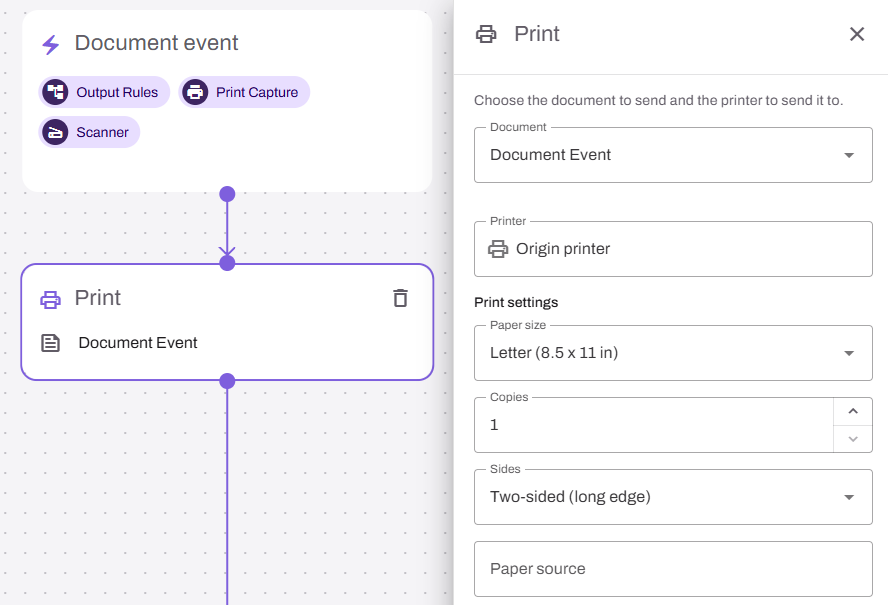Increase the Copies count
The image size is (888, 605).
click(x=853, y=411)
